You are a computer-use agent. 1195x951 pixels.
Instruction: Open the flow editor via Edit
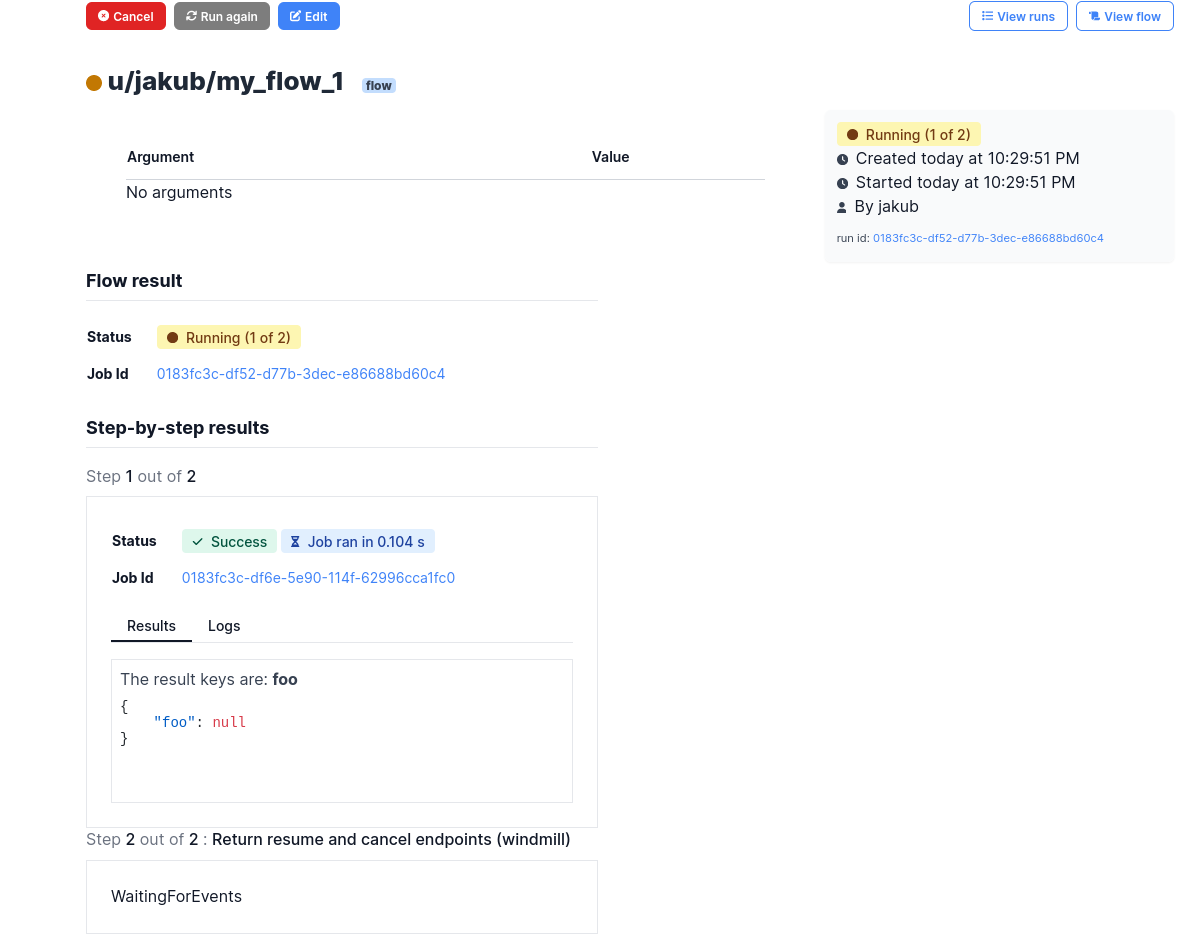click(308, 16)
